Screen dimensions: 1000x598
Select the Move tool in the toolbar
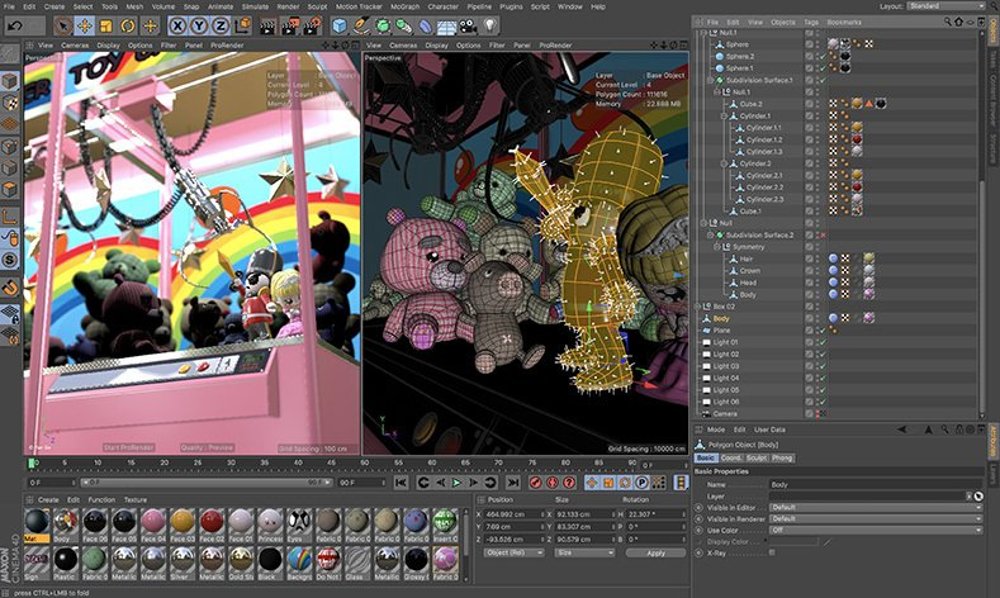pos(86,25)
